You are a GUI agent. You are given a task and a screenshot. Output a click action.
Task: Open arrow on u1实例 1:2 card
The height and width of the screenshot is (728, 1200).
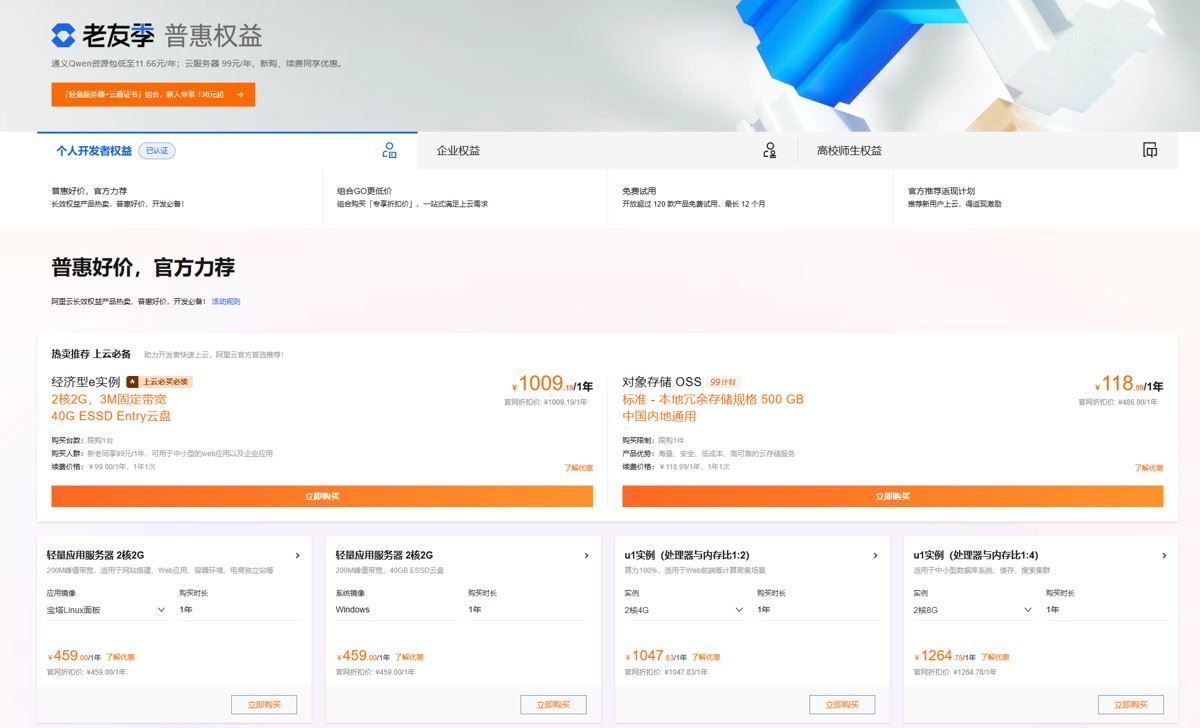pyautogui.click(x=875, y=556)
